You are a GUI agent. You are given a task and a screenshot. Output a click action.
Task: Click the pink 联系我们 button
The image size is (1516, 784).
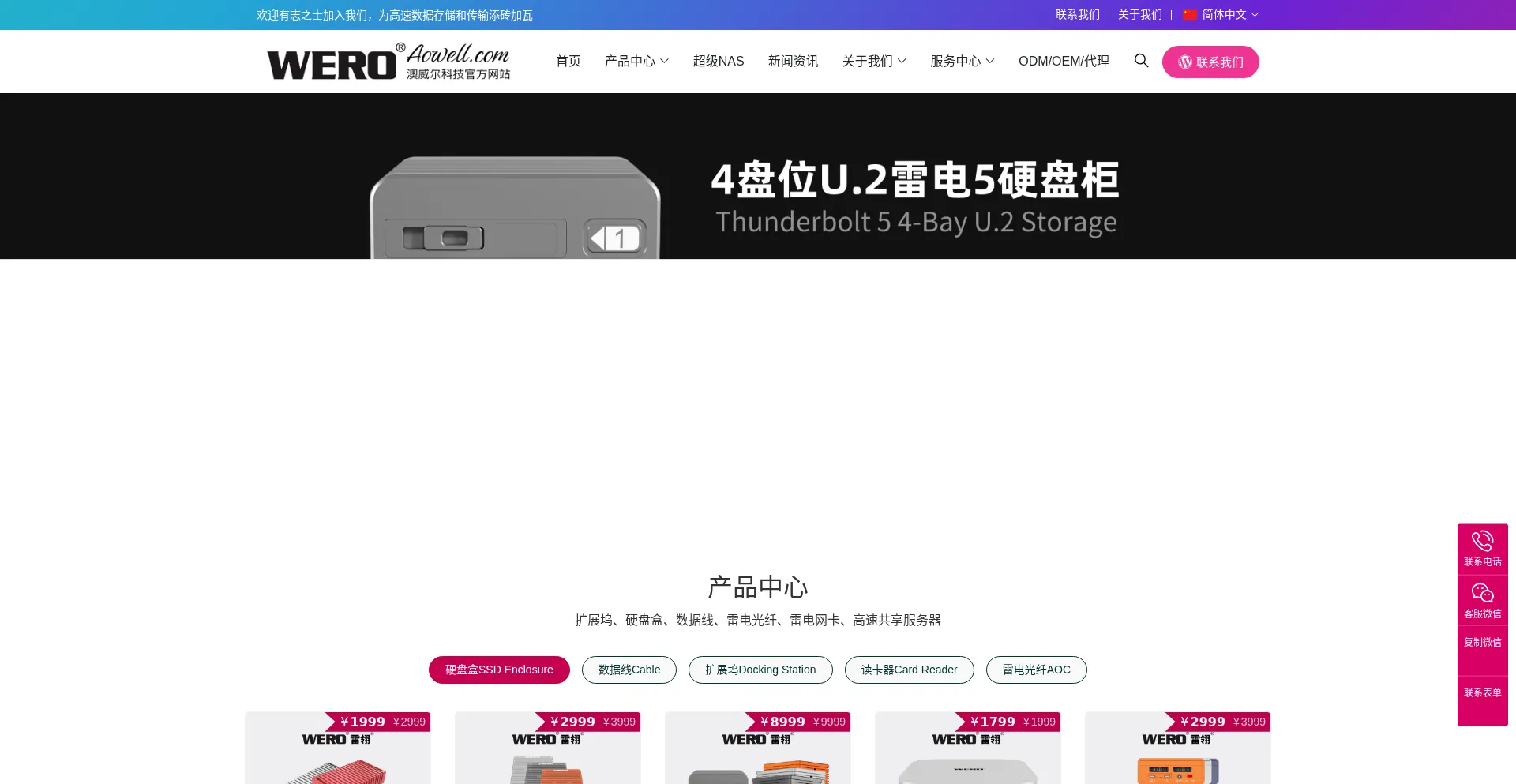(x=1210, y=62)
